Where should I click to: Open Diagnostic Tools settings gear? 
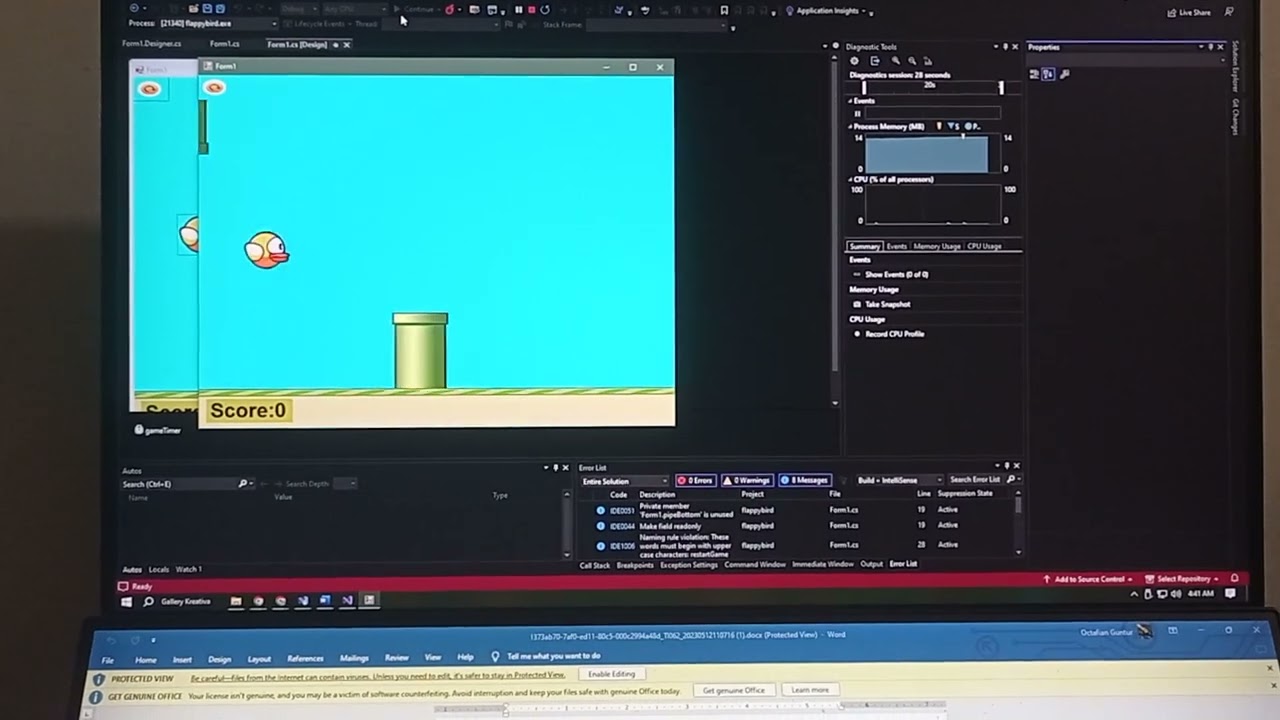point(854,61)
